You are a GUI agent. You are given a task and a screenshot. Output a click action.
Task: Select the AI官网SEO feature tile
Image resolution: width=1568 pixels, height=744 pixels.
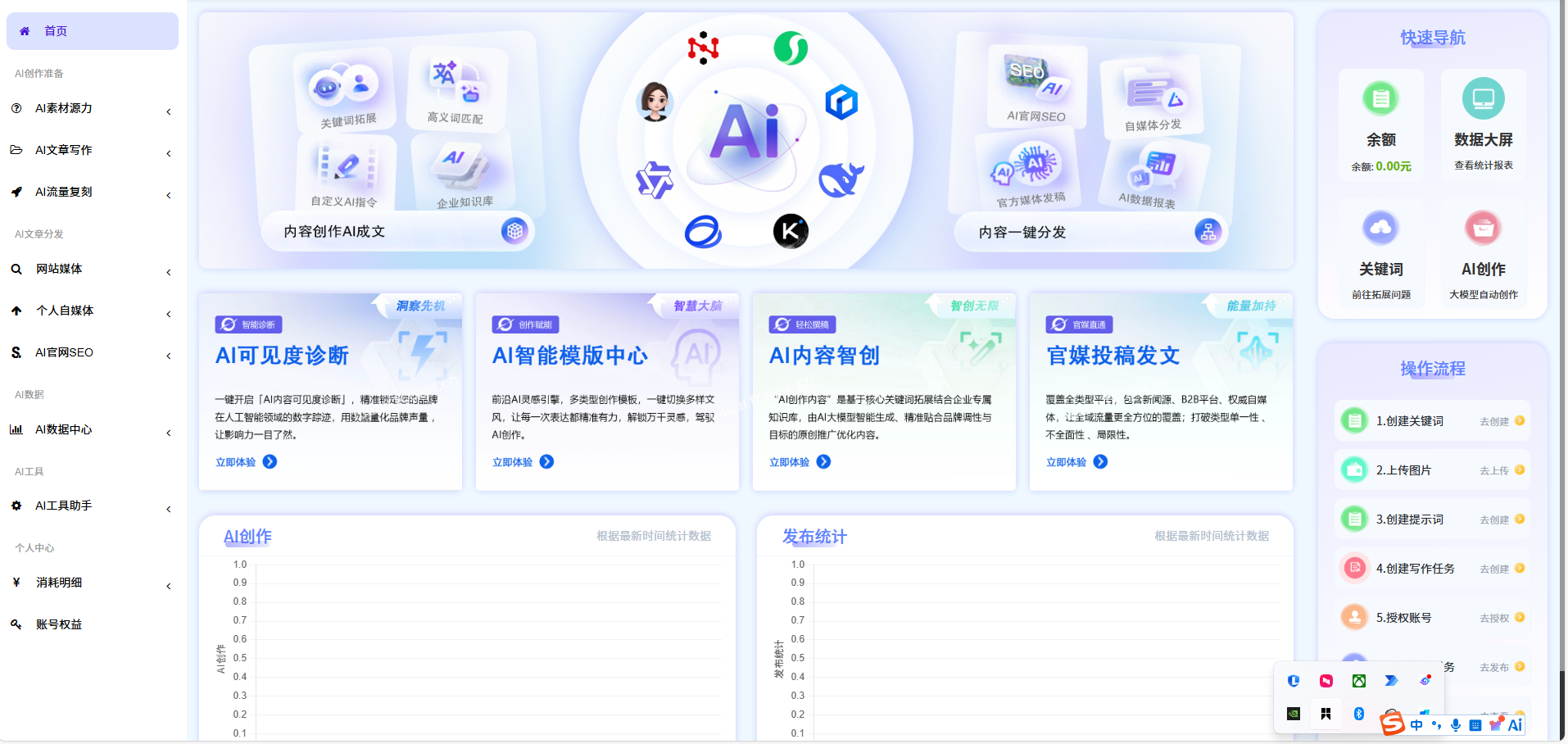[x=1036, y=88]
